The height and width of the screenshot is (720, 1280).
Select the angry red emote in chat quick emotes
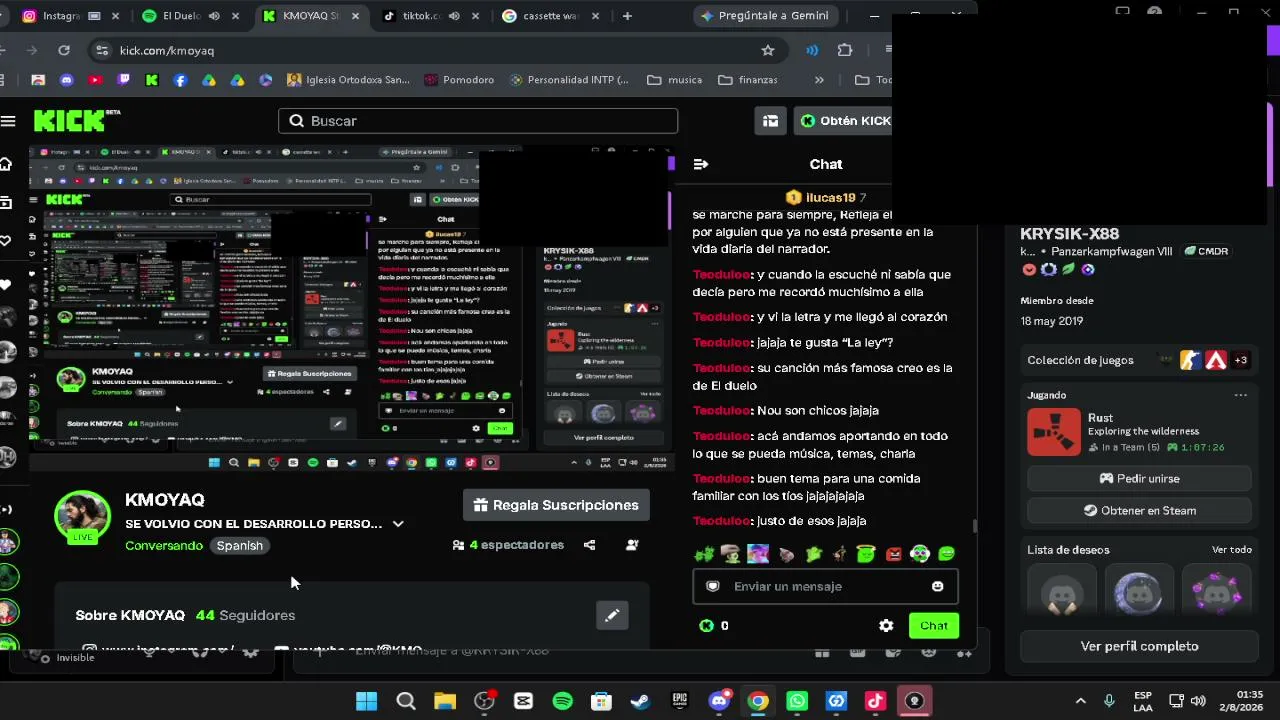893,554
